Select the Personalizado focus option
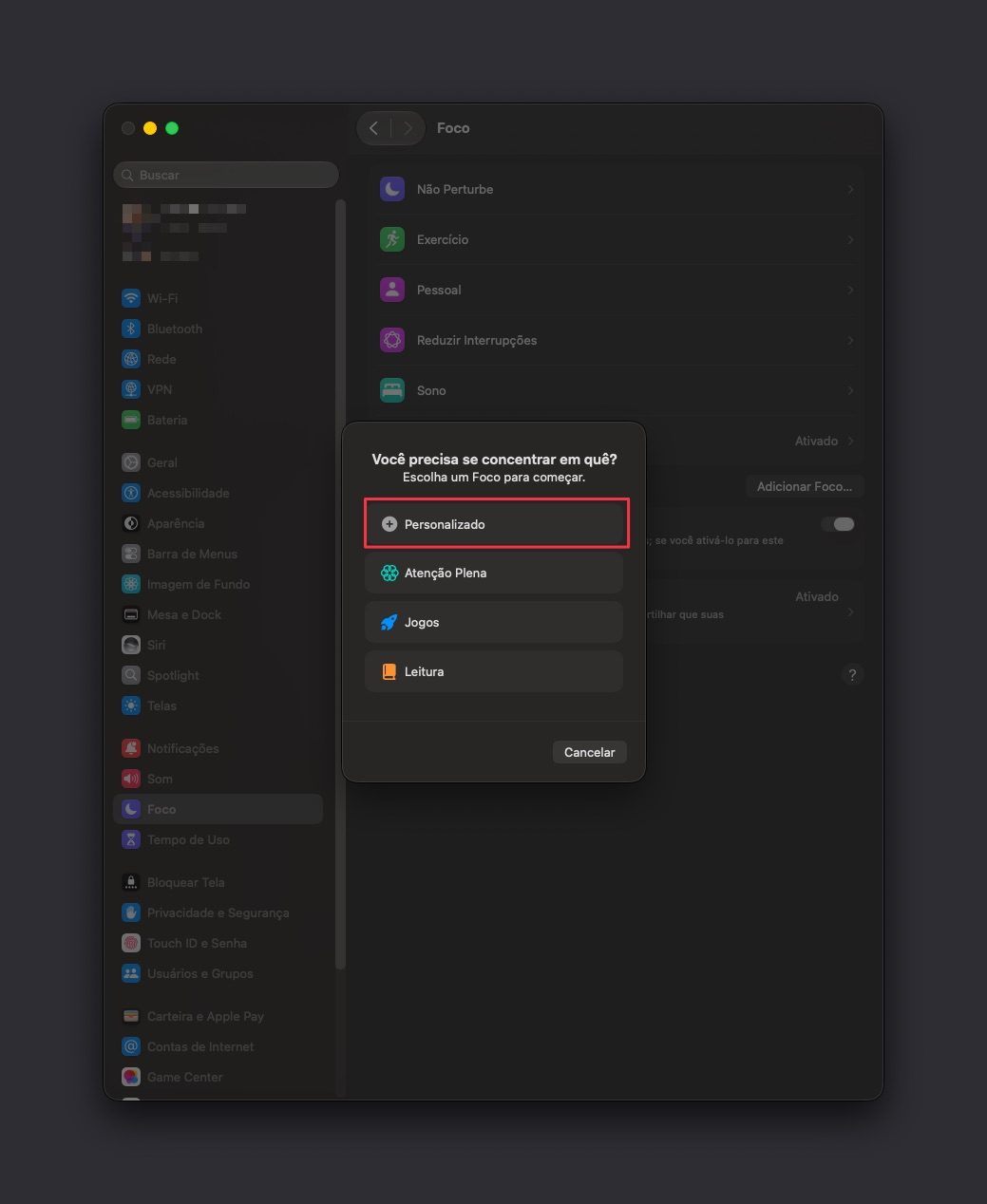Screen dimensions: 987x1204 point(494,524)
